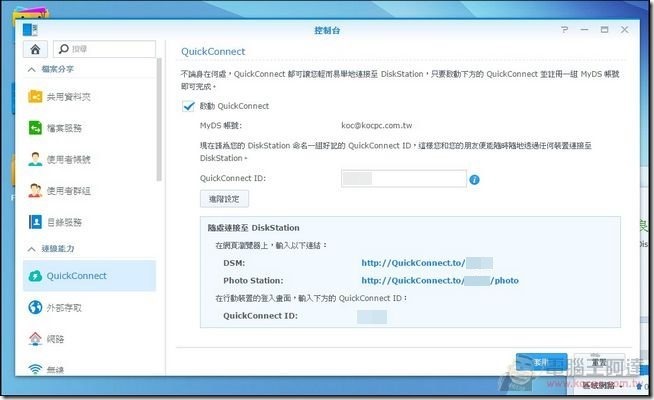This screenshot has height=400, width=654.
Task: Focus the sidebar search field
Action: (104, 49)
